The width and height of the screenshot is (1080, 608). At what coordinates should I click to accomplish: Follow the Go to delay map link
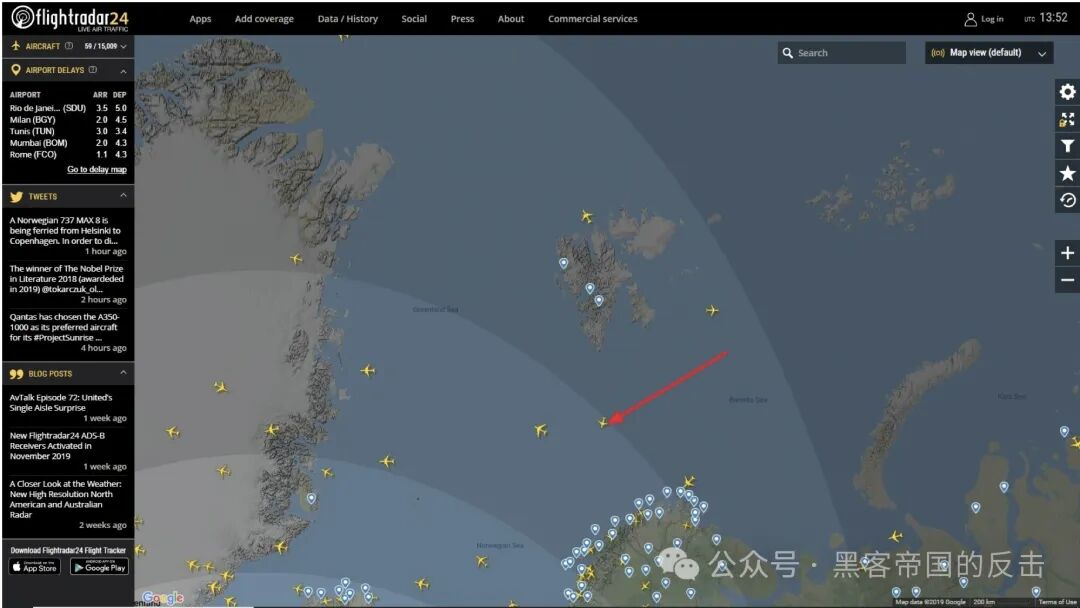coord(96,169)
